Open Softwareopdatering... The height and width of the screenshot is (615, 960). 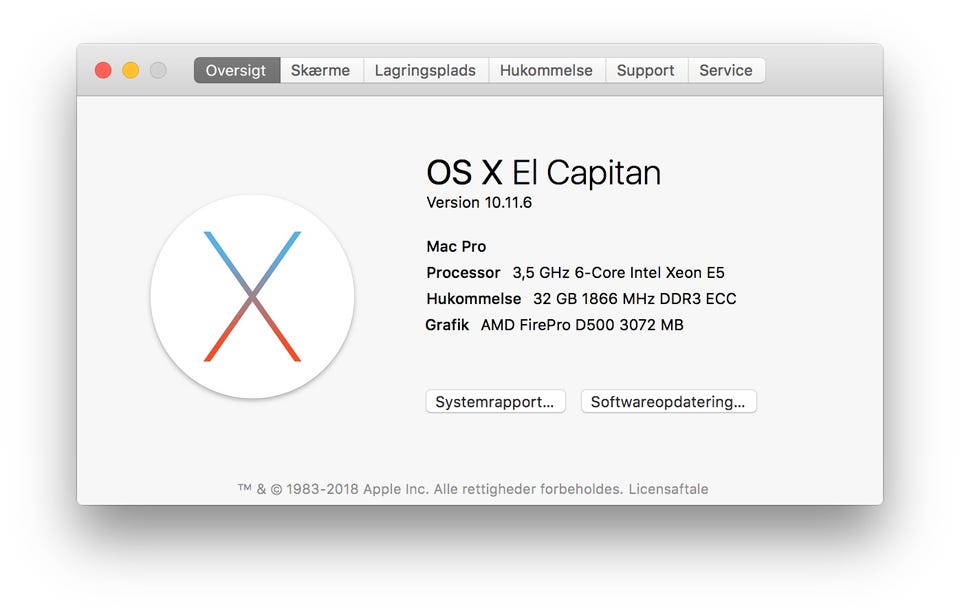tap(669, 402)
